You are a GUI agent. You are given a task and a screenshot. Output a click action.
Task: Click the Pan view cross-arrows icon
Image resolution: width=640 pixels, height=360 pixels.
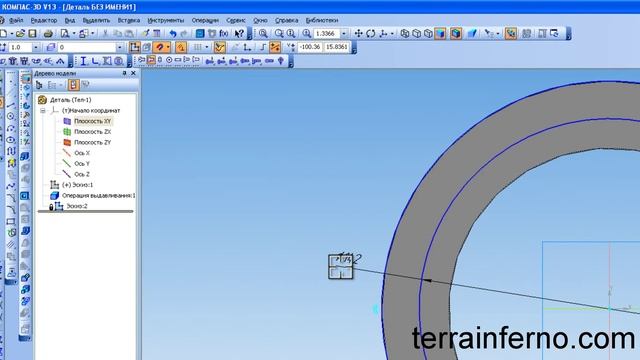(x=358, y=33)
